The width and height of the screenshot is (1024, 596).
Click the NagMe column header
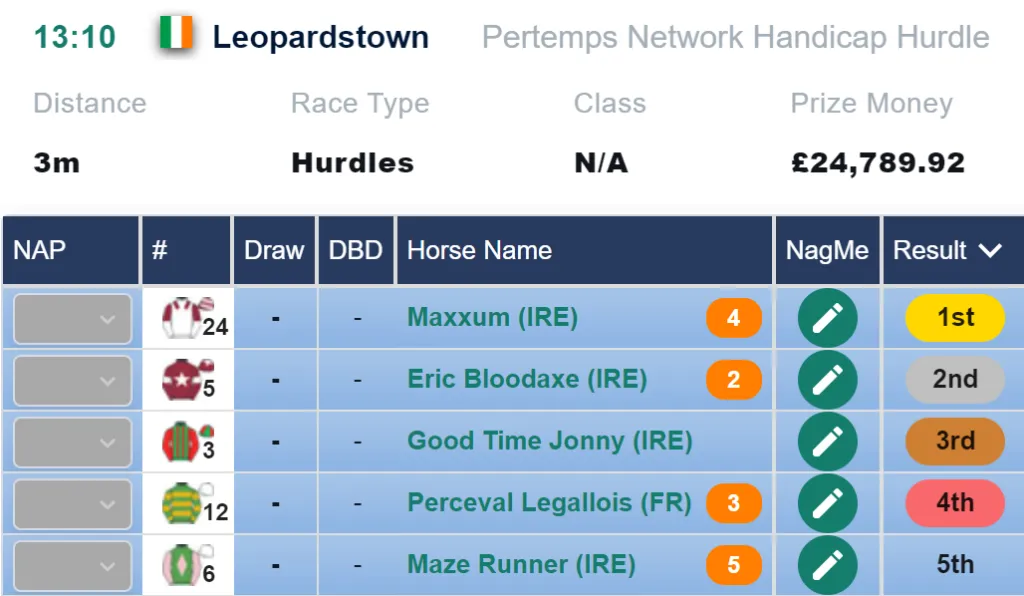827,251
